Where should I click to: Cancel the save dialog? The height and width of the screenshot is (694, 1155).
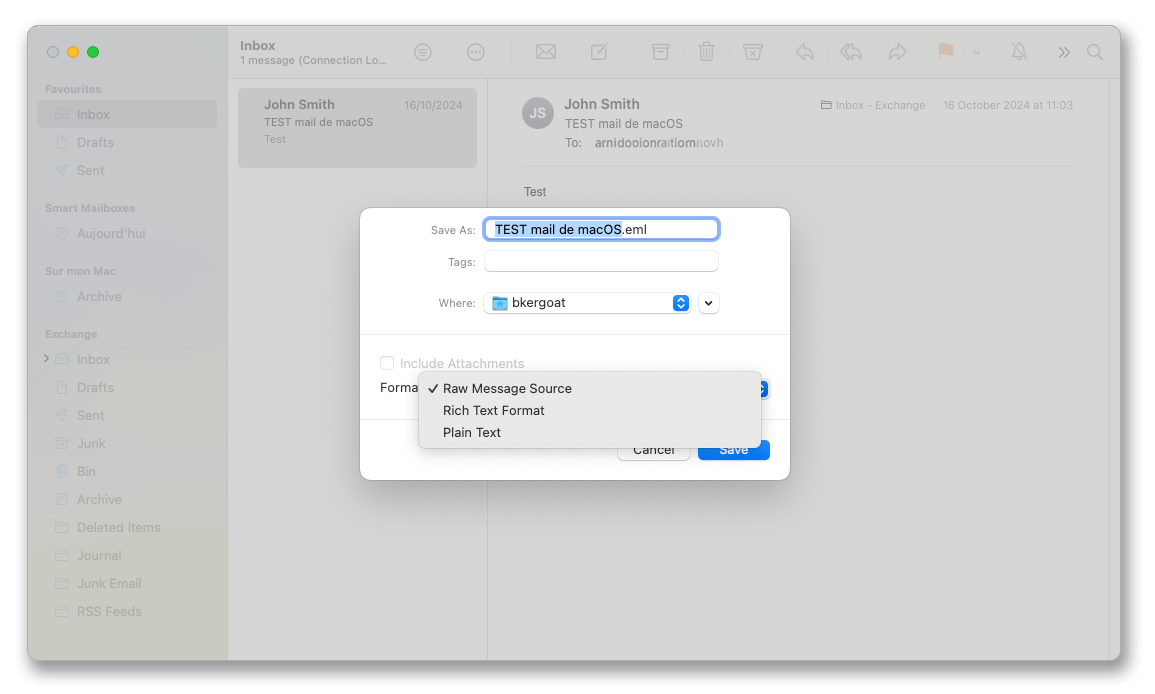click(653, 449)
